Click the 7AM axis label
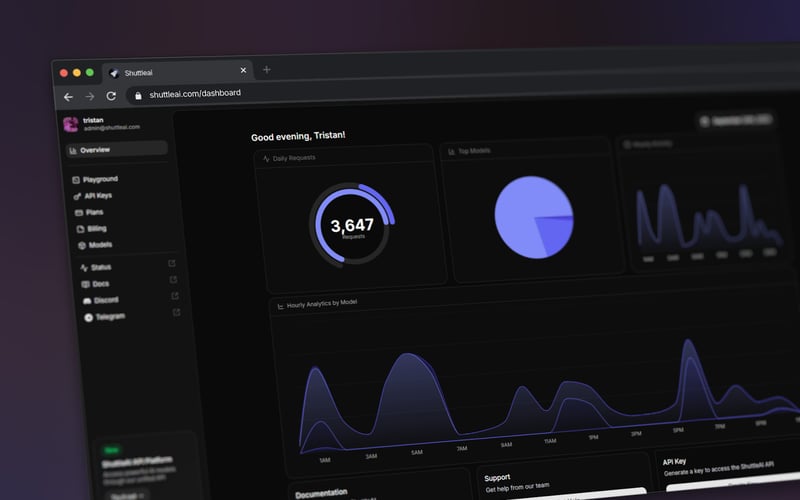Screen dimensions: 800x500 click(x=462, y=448)
